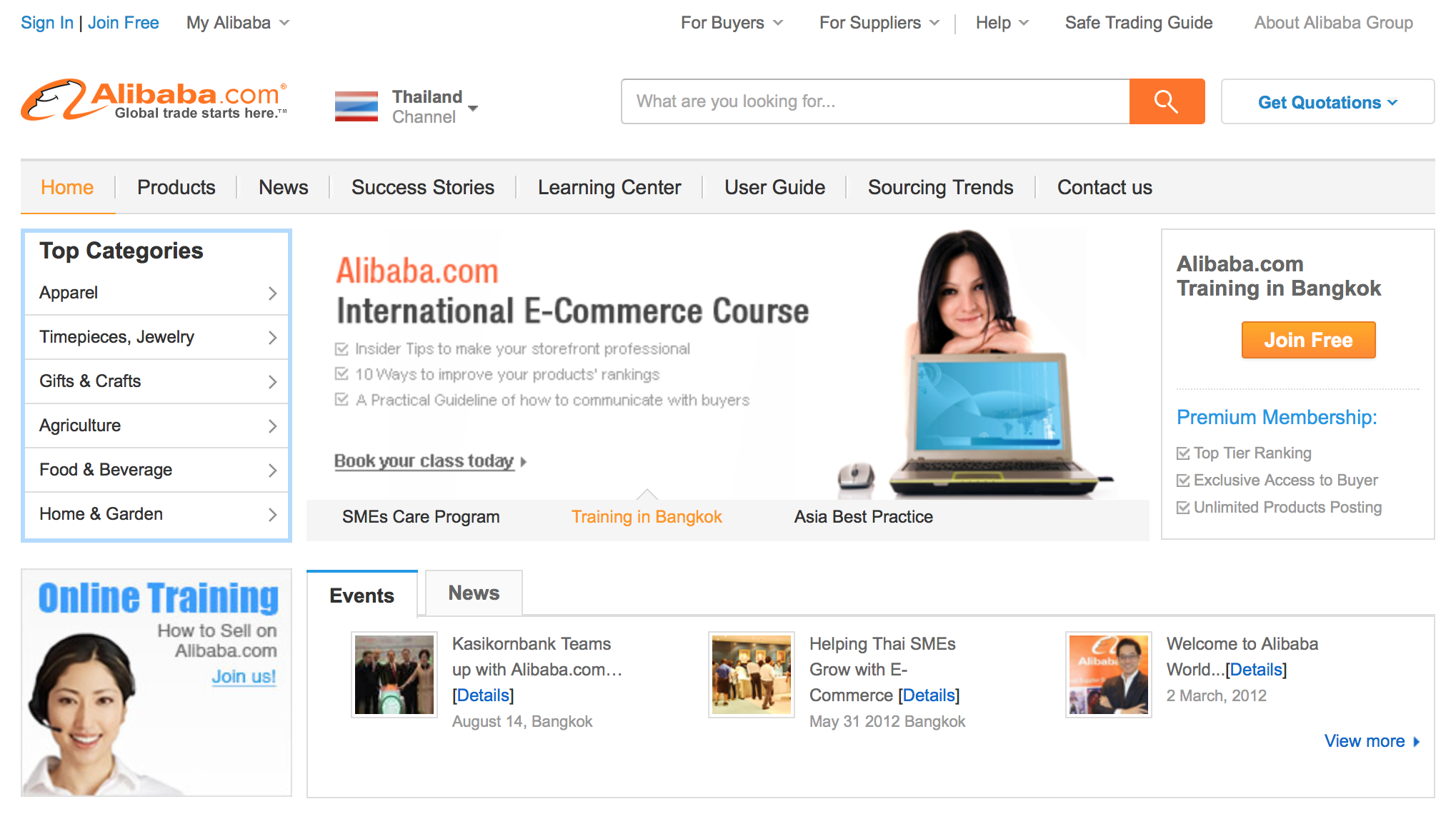Viewport: 1456px width, 824px height.
Task: Click the orange search magnifier button
Action: (1167, 101)
